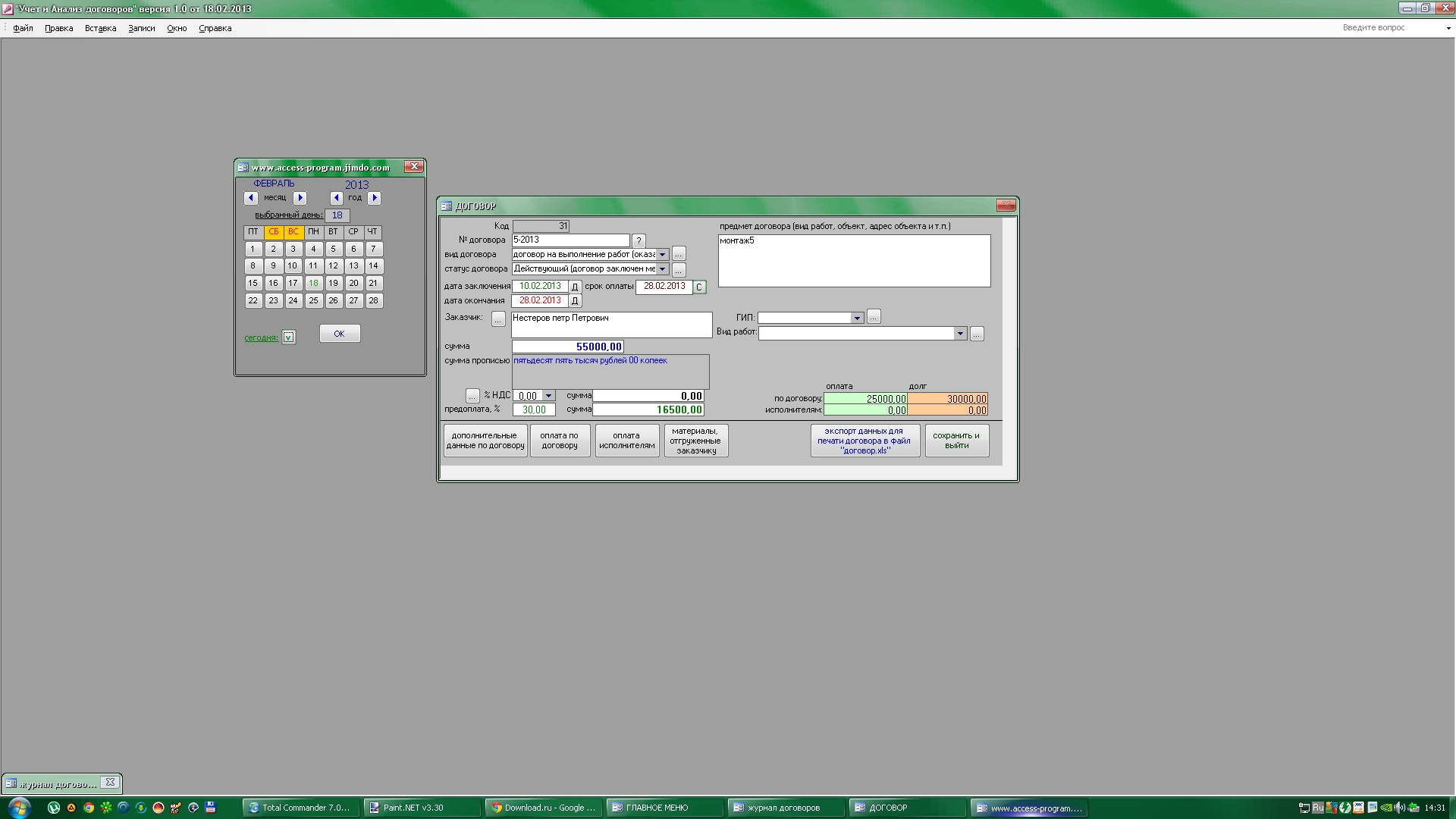
Task: Toggle the сегодня today checkbox
Action: pyautogui.click(x=288, y=337)
